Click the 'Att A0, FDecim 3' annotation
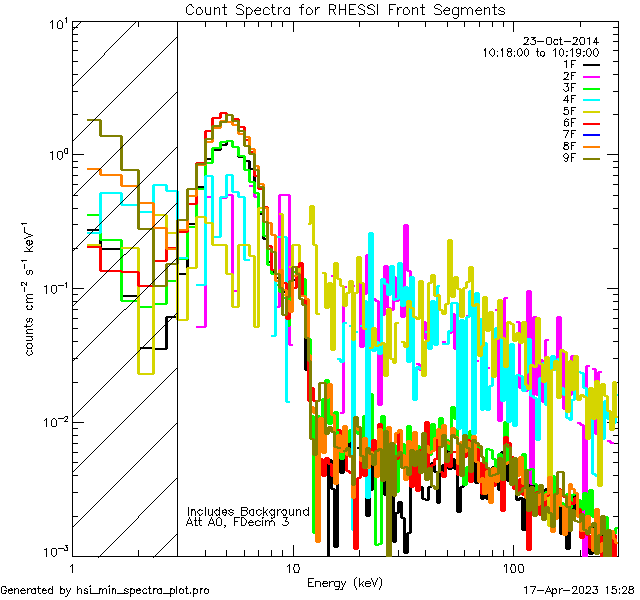Viewport: 640px width, 600px height. pyautogui.click(x=237, y=522)
